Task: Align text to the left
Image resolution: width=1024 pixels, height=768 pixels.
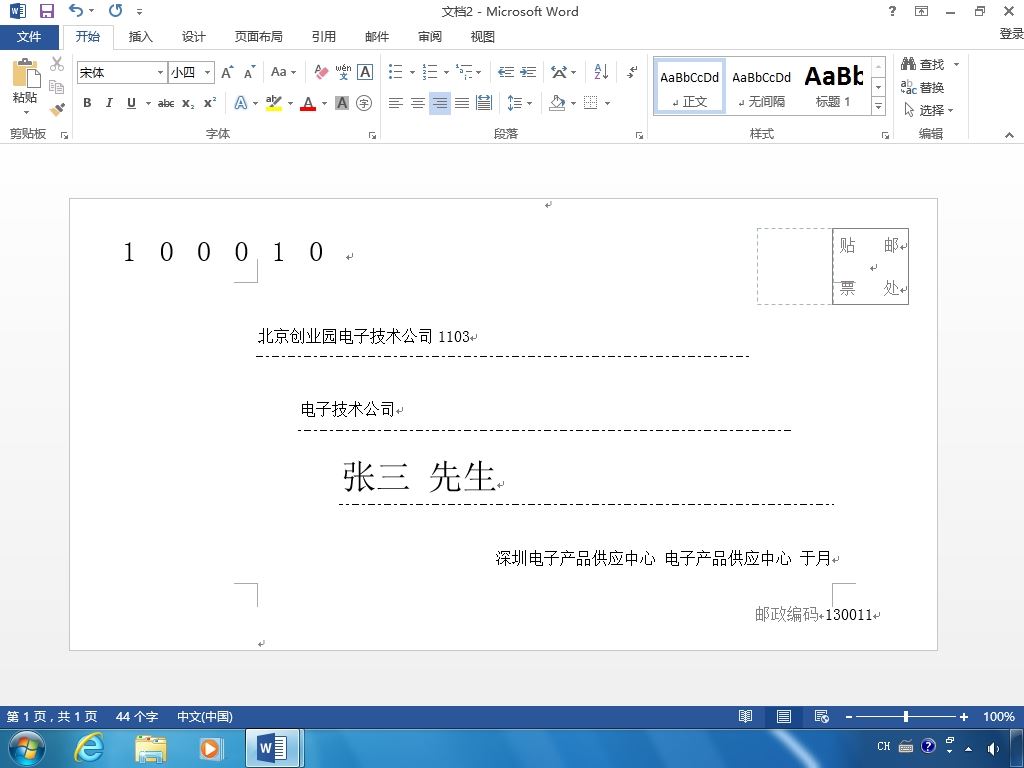Action: 395,103
